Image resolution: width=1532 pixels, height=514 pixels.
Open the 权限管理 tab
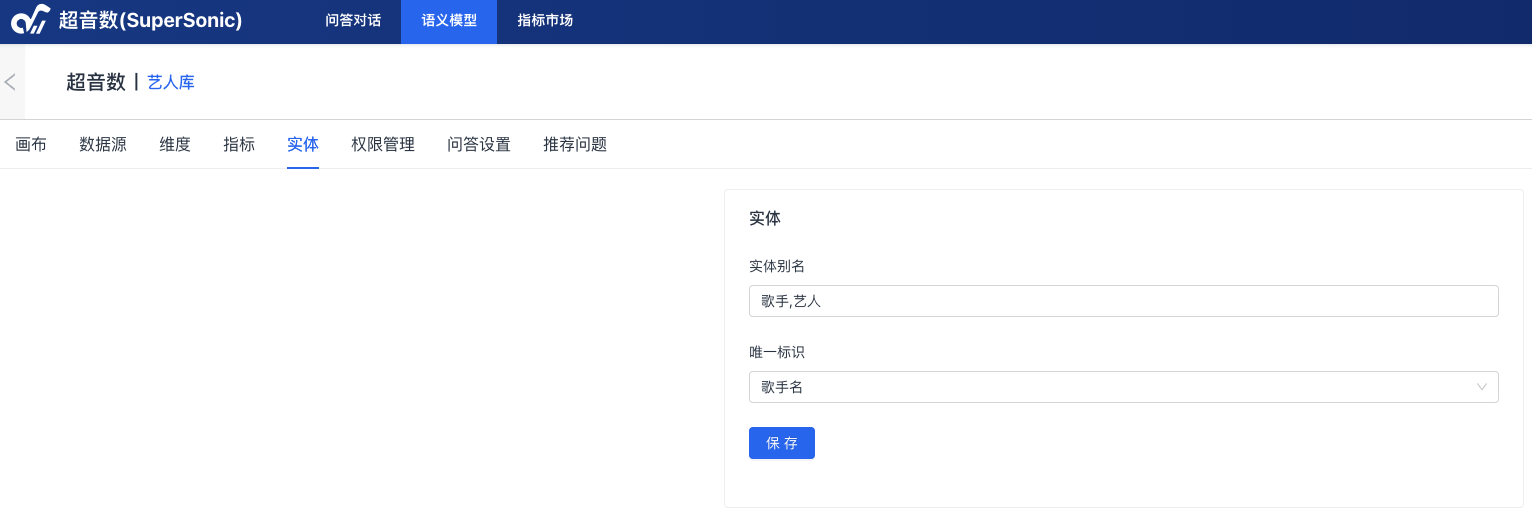383,144
